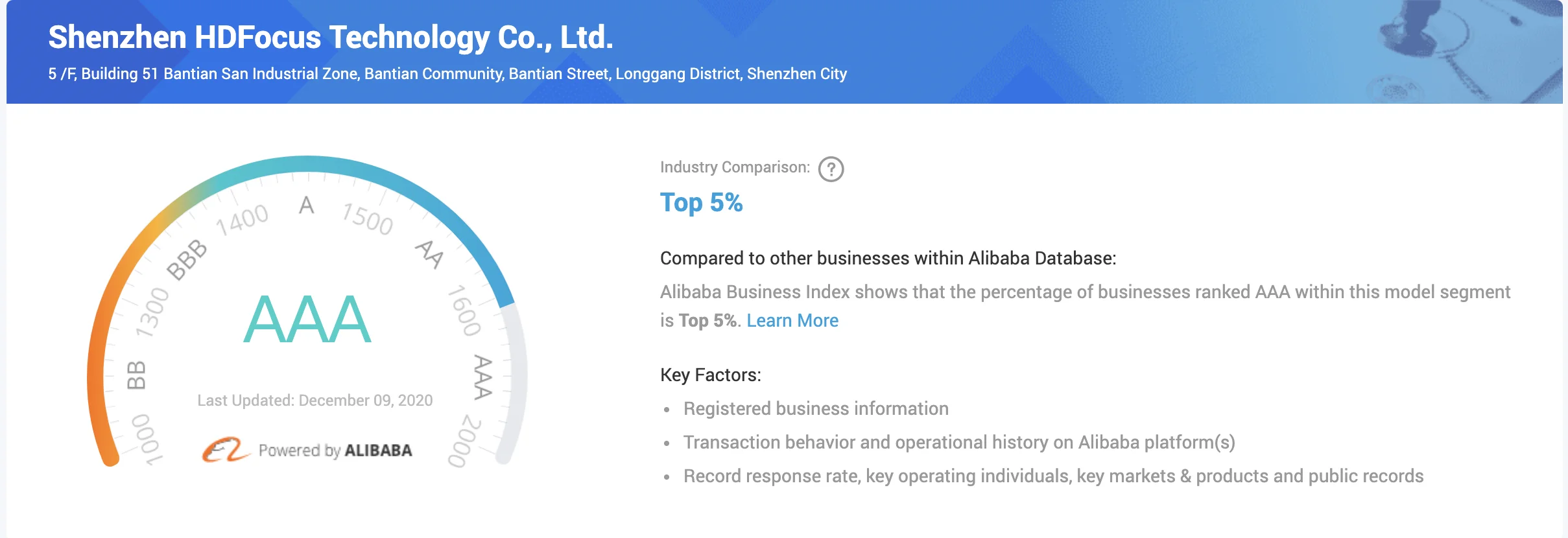Click the Key Factors heading
Screen dimensions: 1568x538
(x=710, y=375)
